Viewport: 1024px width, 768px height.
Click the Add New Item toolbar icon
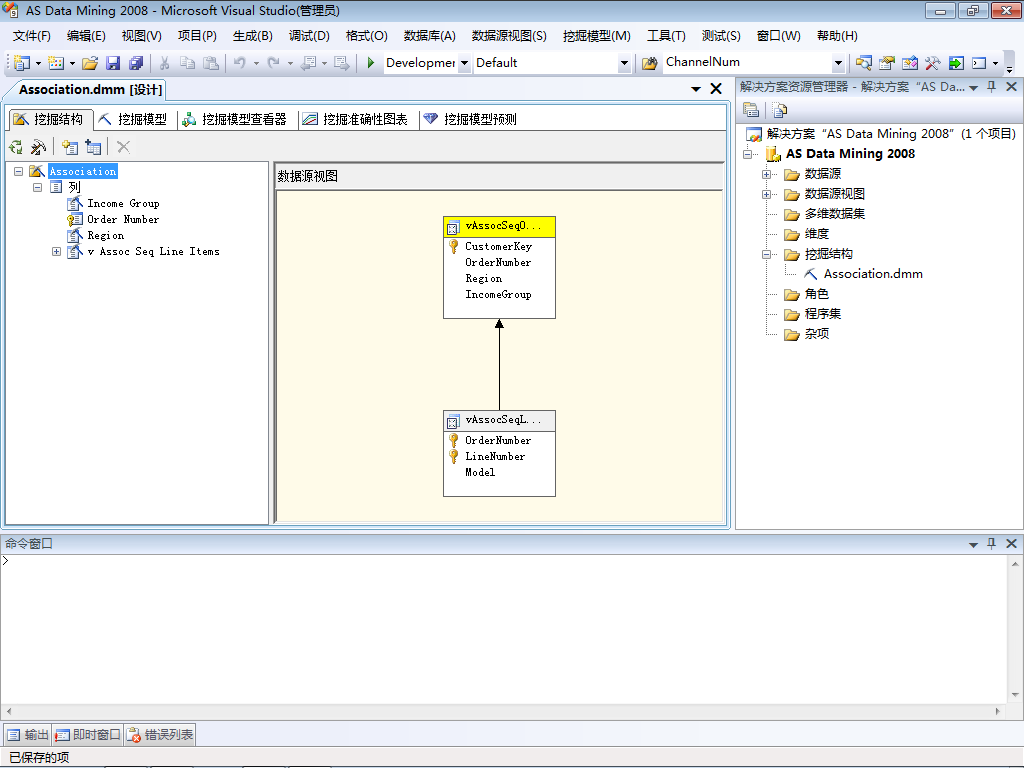(x=56, y=63)
